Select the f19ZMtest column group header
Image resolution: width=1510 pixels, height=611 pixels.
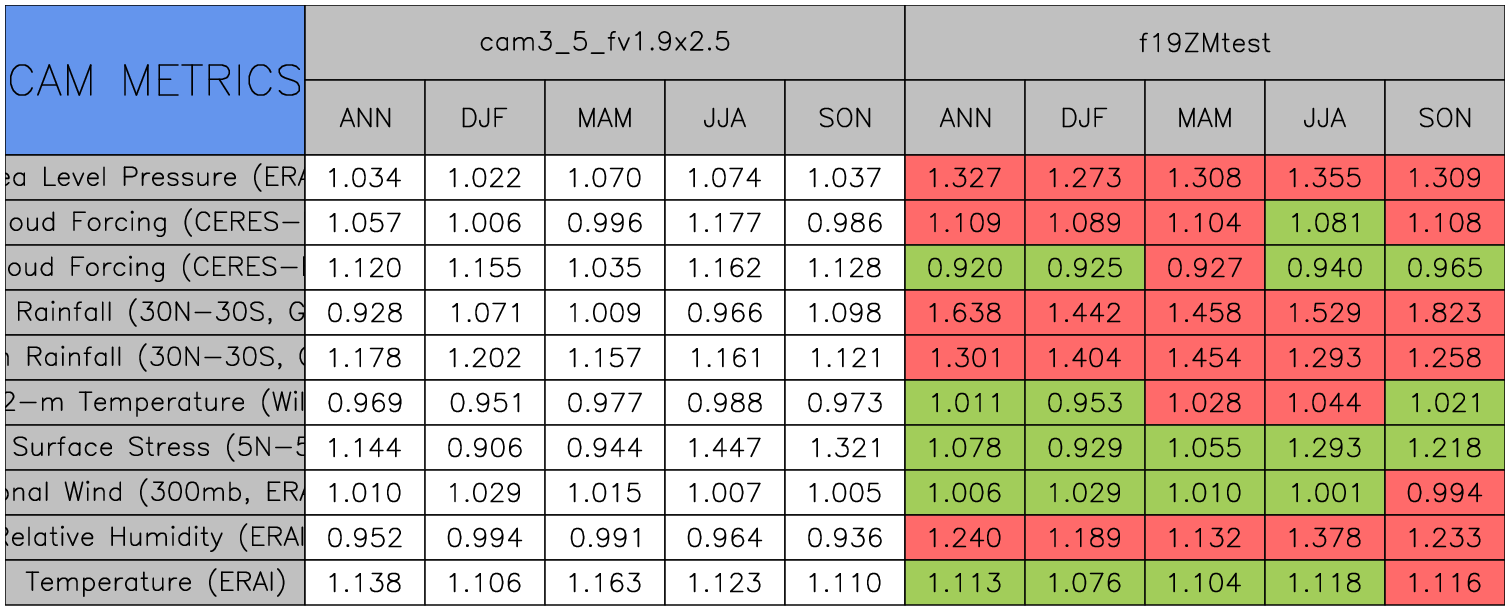click(x=1205, y=42)
